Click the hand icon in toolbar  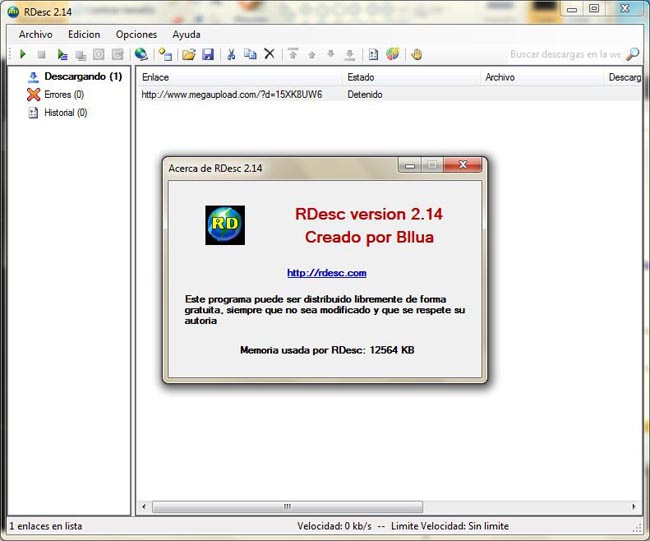[x=416, y=54]
